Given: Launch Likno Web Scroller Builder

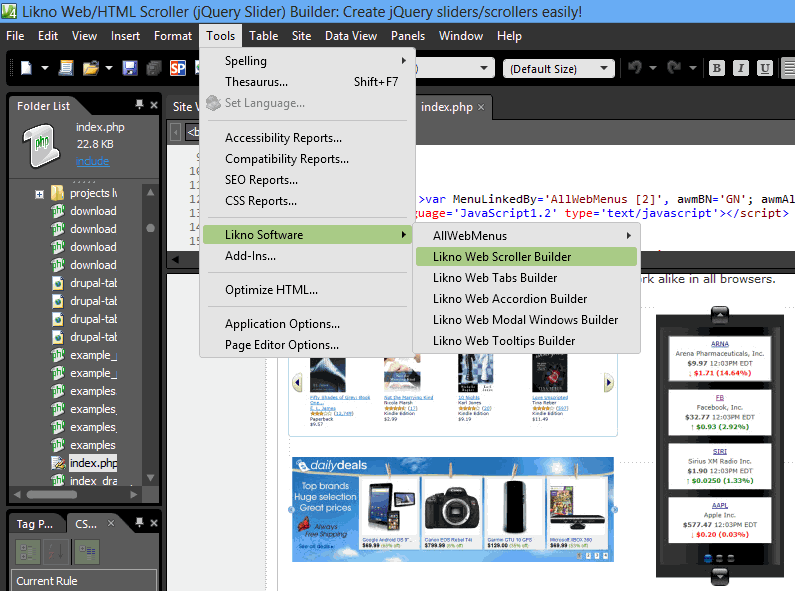Looking at the screenshot, I should pyautogui.click(x=526, y=256).
